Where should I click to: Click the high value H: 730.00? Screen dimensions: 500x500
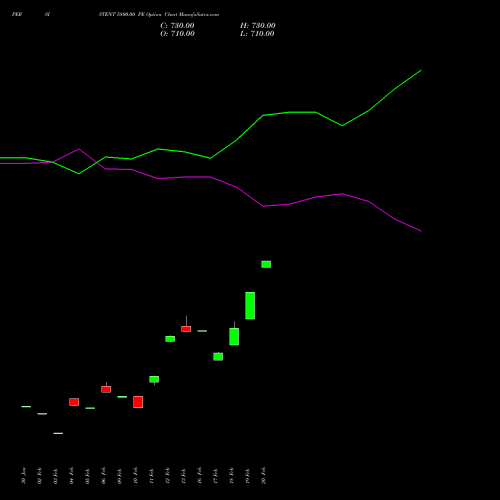(x=258, y=26)
